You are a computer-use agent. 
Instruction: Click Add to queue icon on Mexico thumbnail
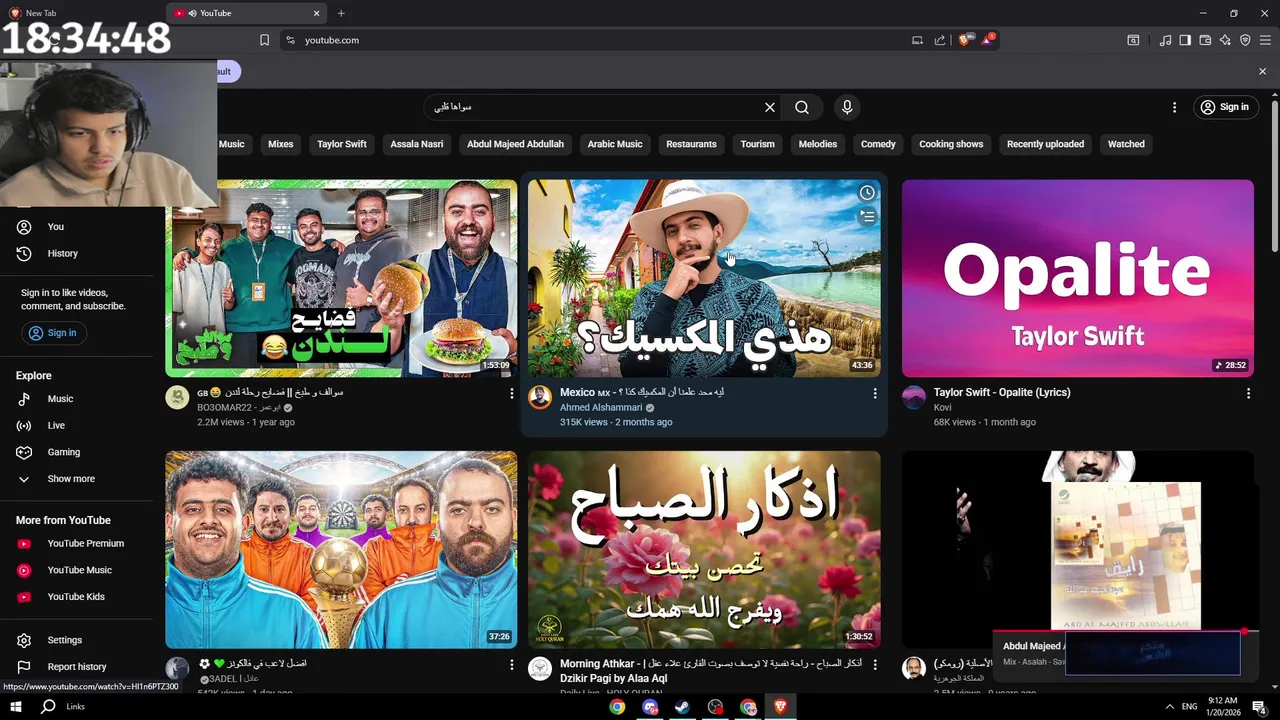(x=867, y=216)
